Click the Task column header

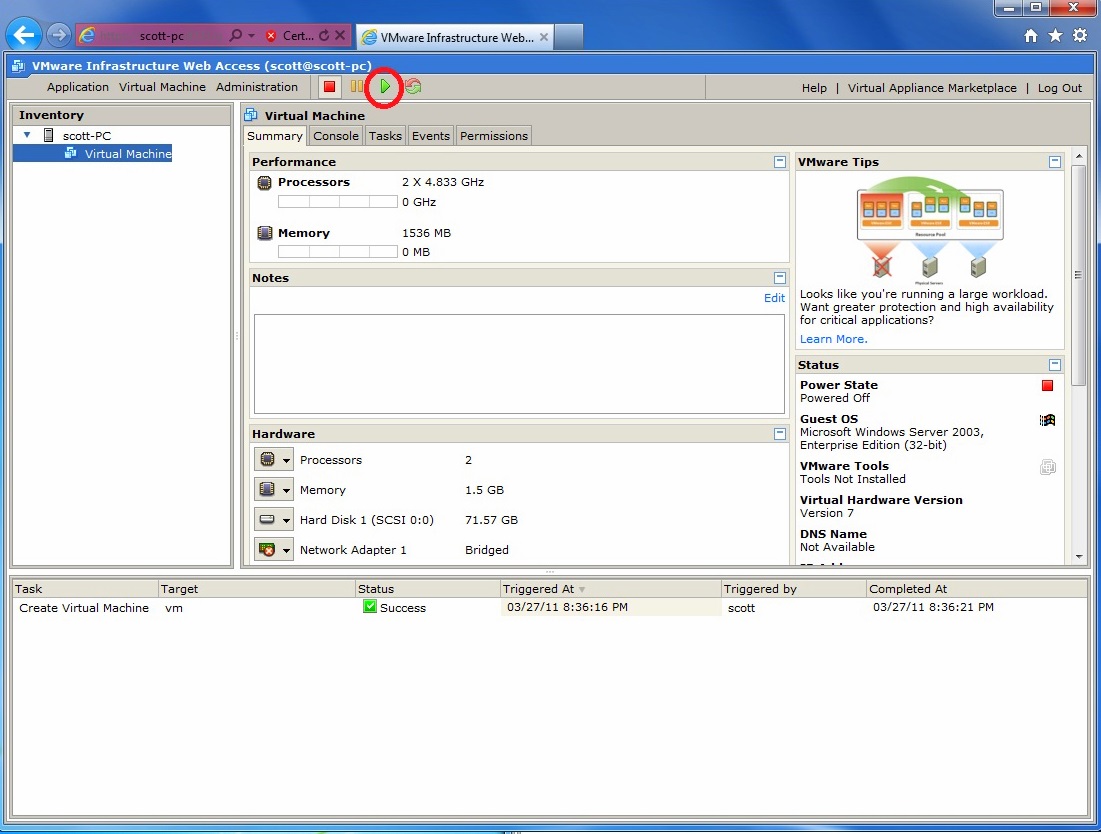point(85,589)
